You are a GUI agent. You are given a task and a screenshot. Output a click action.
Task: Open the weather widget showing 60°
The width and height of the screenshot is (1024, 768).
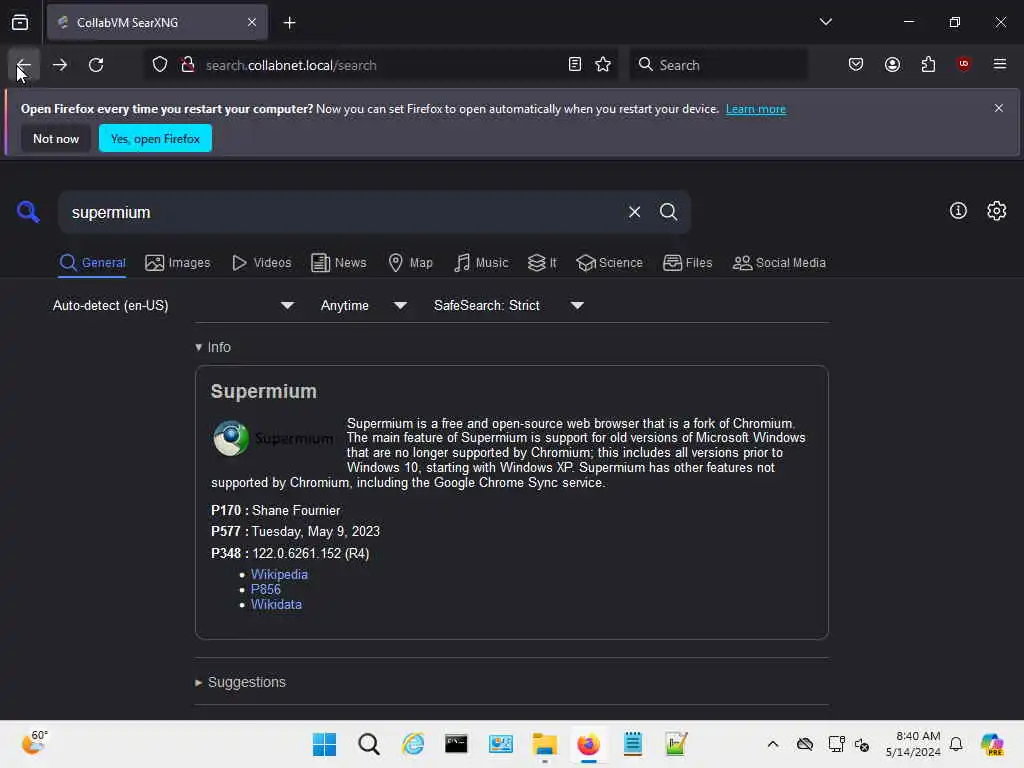pos(35,743)
